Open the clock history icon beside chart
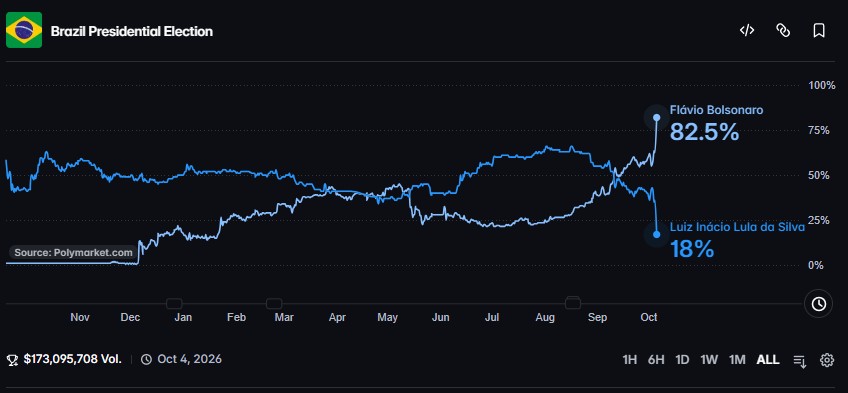Screen dimensions: 848x393 pyautogui.click(x=819, y=304)
